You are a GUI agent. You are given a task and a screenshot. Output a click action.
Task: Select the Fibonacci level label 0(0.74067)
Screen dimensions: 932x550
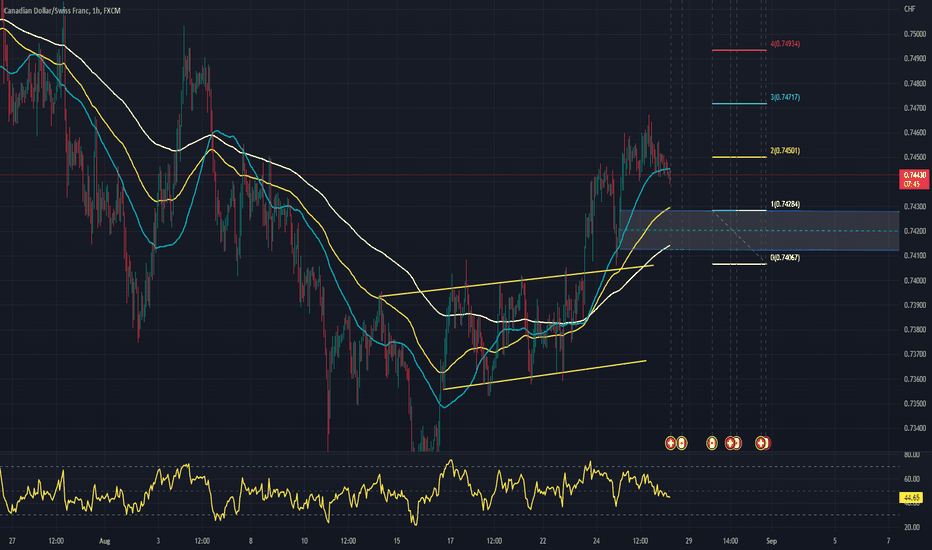[x=785, y=258]
